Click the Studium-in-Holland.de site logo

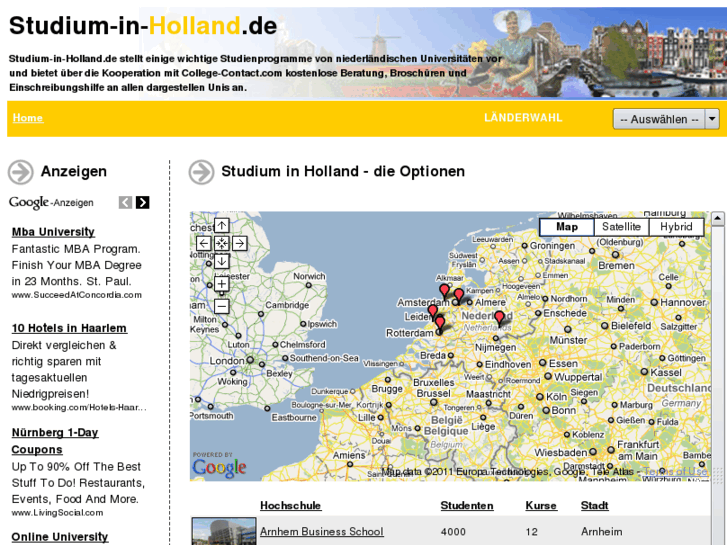coord(143,26)
